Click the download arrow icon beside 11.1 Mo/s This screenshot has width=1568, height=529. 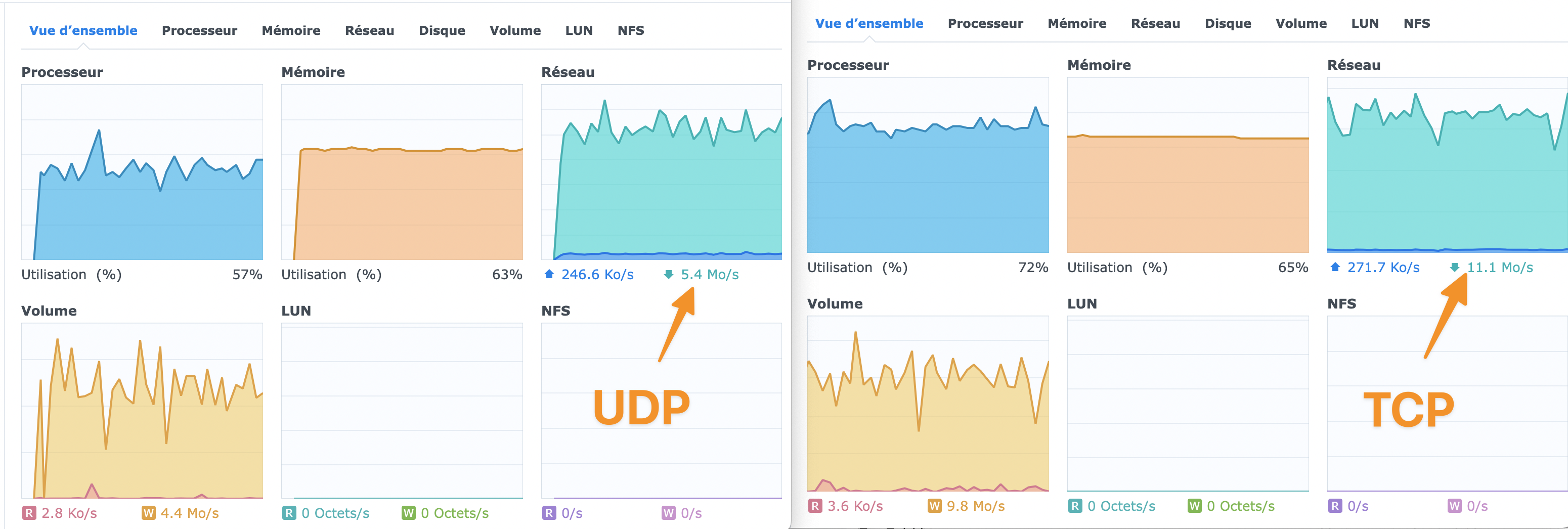click(1454, 267)
